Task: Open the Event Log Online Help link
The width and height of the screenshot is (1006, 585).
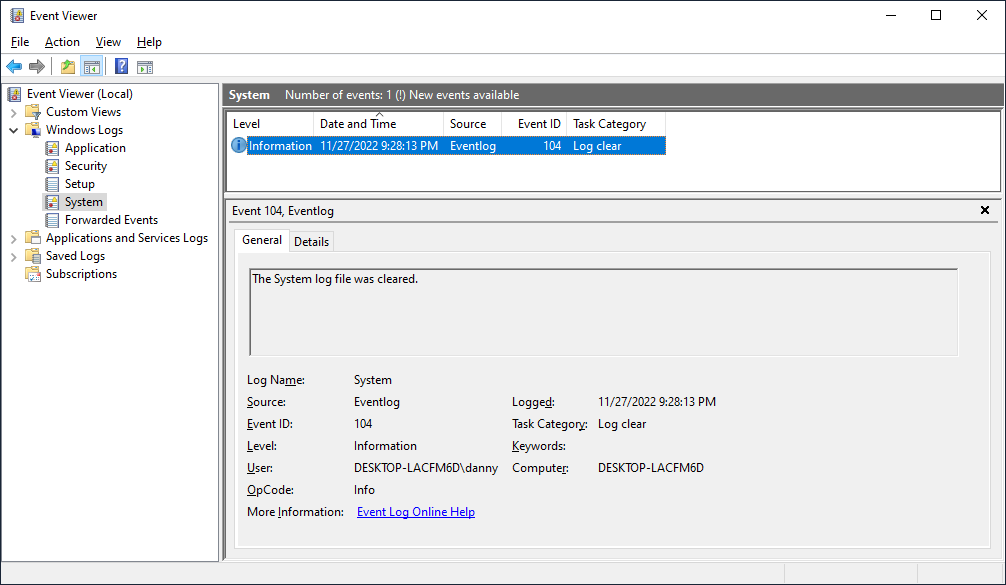Action: (x=416, y=512)
